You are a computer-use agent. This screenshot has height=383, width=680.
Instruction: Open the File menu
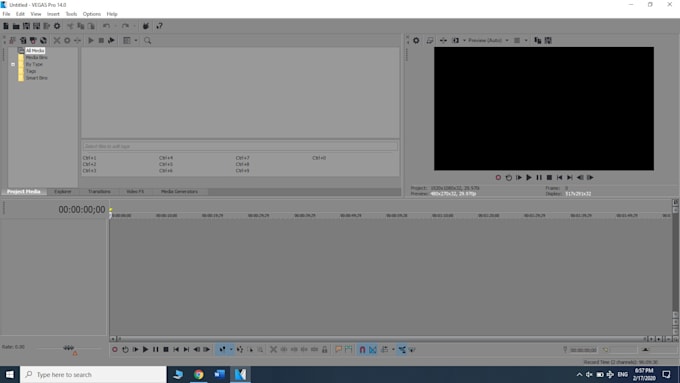pyautogui.click(x=6, y=14)
